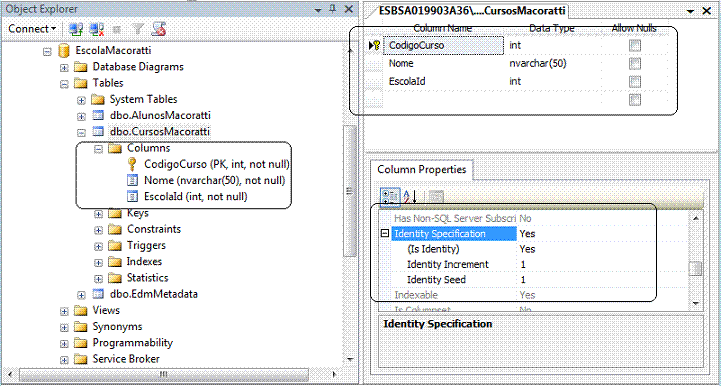Click the key icon beside CodigoCurso in tree
Viewport: 721px width, 386px height.
(132, 164)
